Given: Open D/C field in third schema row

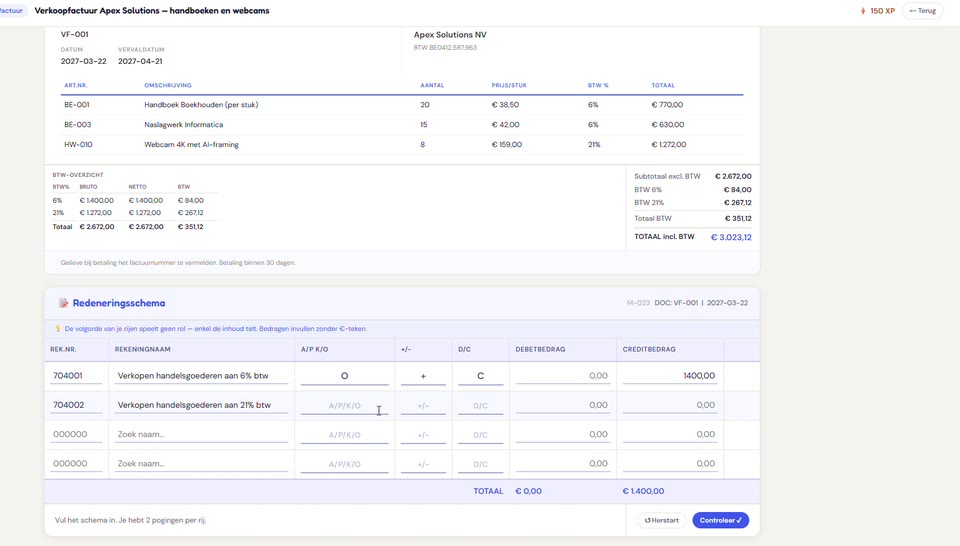Looking at the screenshot, I should (481, 435).
